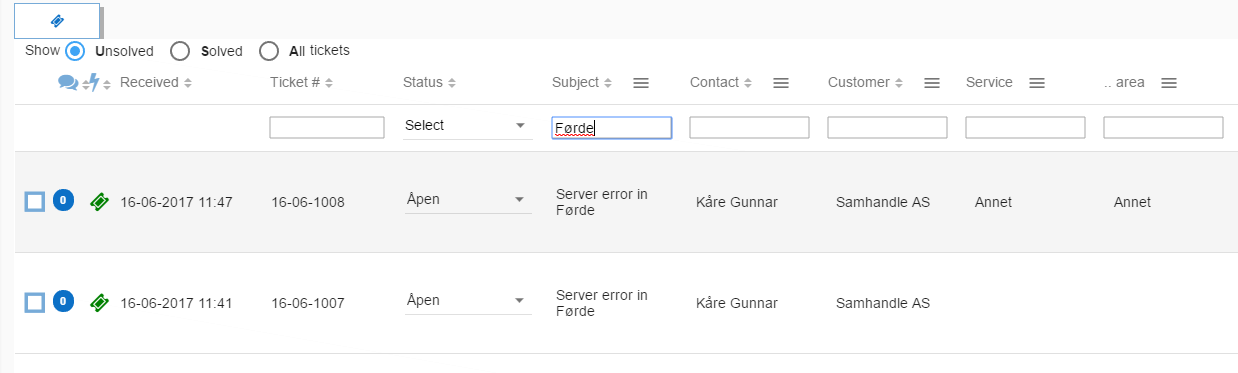Click the received date 16-06-2017 11:47
This screenshot has width=1238, height=373.
(176, 202)
